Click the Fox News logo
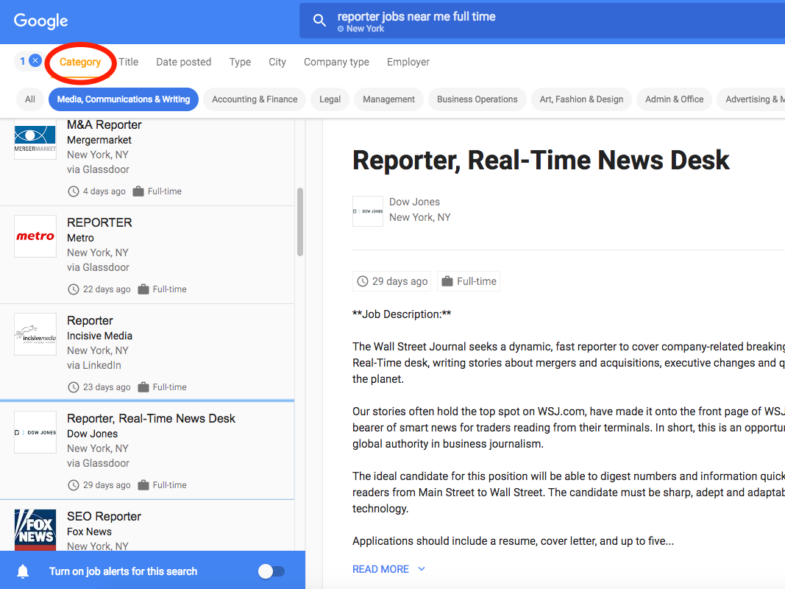The image size is (785, 589). coord(35,530)
